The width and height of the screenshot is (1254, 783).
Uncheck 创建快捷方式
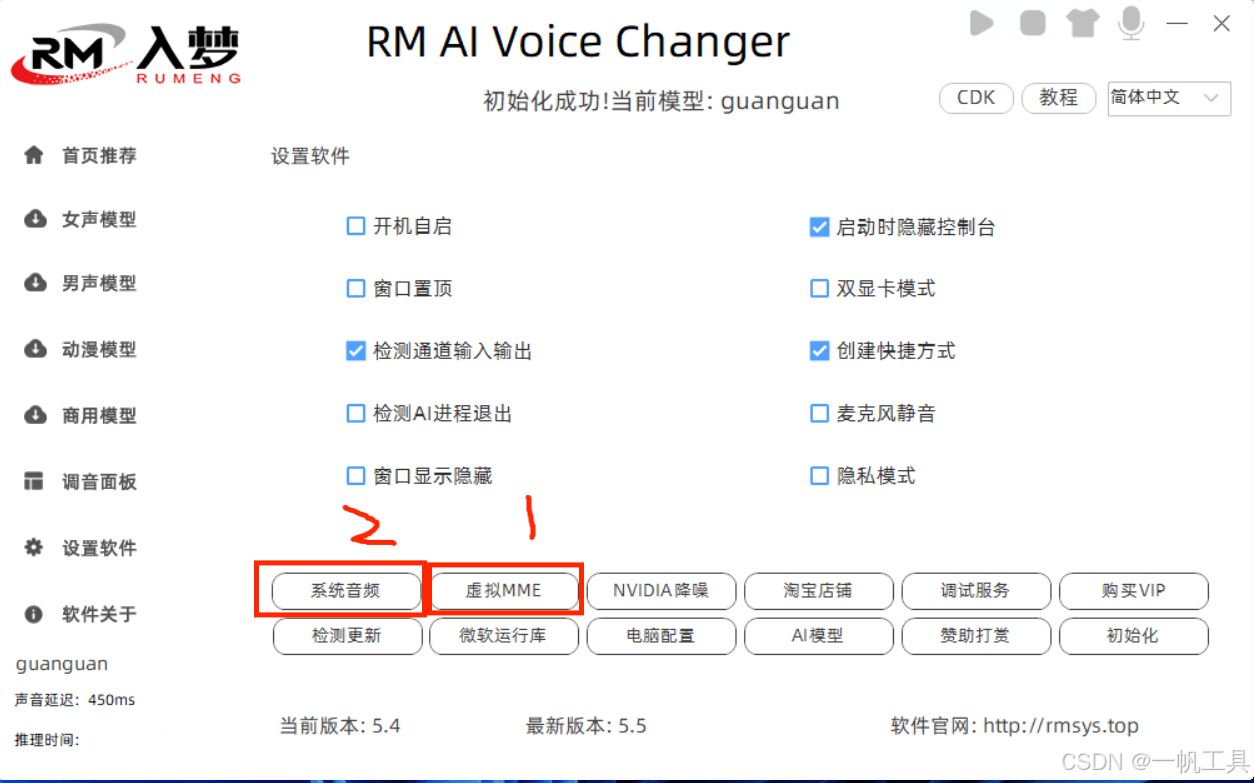[819, 351]
